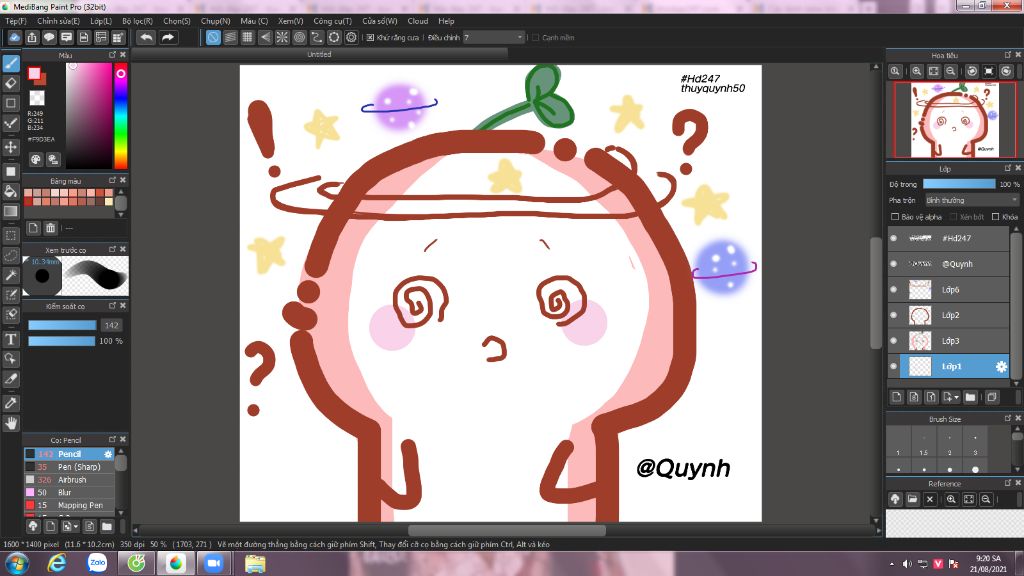Zoom out on the Navigator panel
This screenshot has height=576, width=1024.
tap(951, 71)
